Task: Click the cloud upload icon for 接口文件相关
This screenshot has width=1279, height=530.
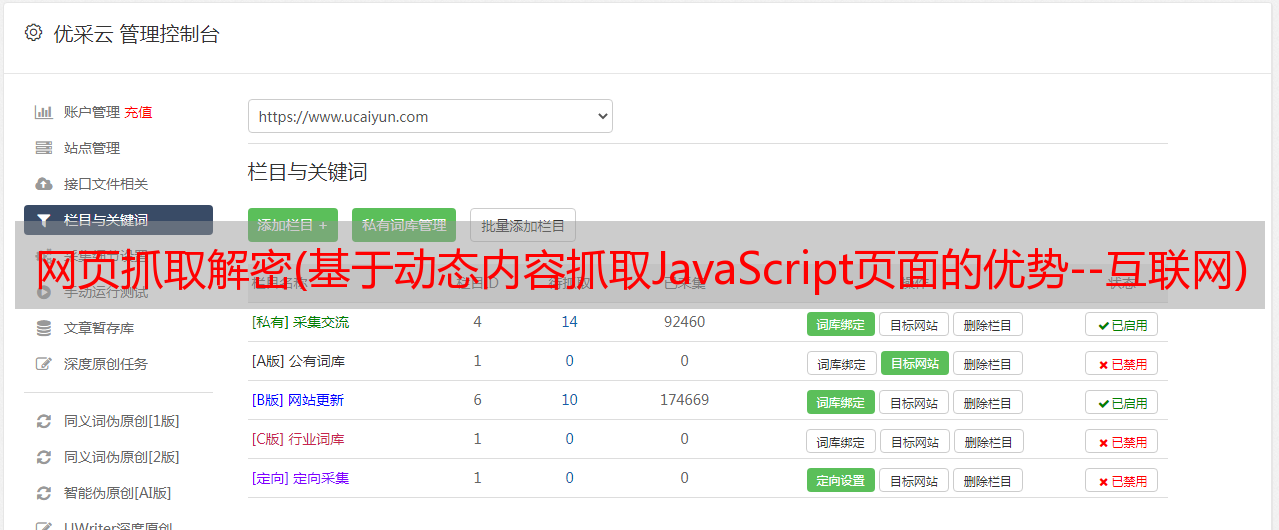Action: point(43,184)
